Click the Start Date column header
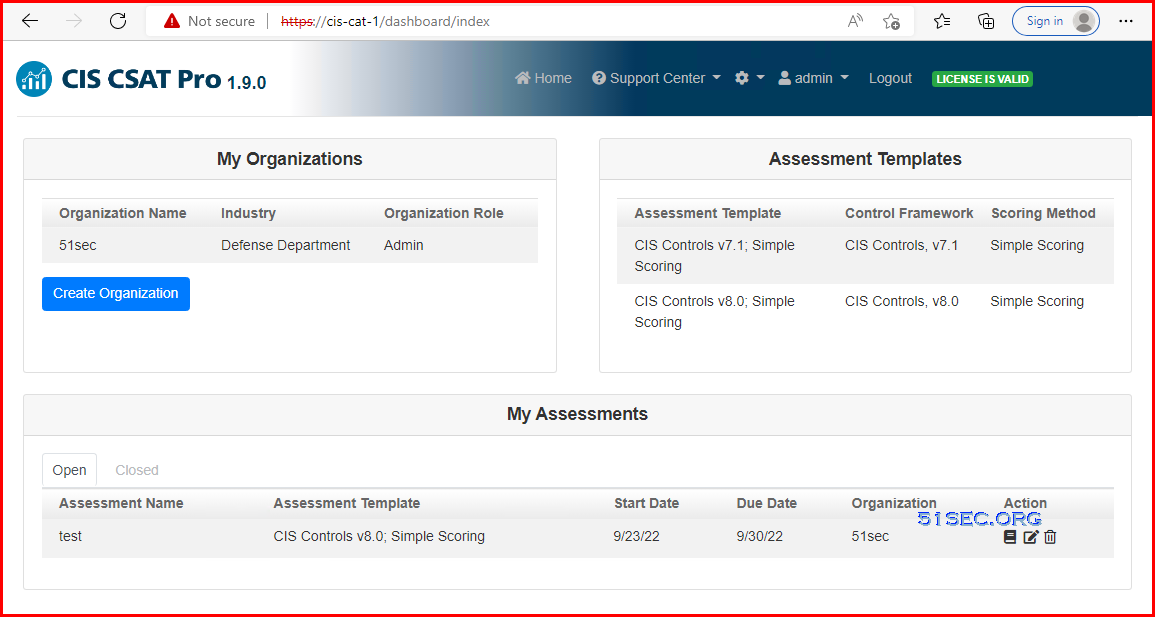Screen dimensions: 1155x617 [647, 504]
